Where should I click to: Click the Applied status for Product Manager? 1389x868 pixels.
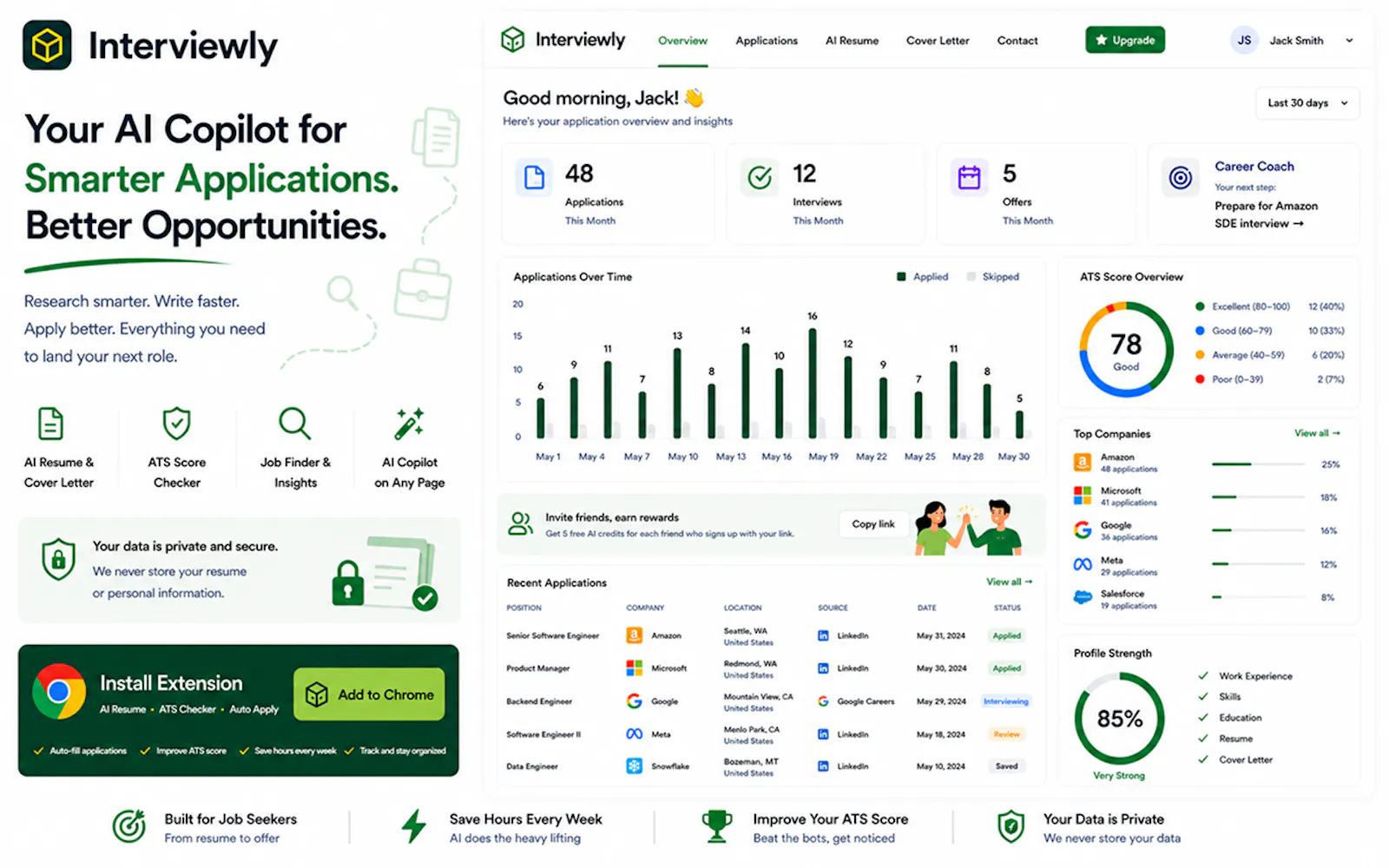click(1006, 668)
